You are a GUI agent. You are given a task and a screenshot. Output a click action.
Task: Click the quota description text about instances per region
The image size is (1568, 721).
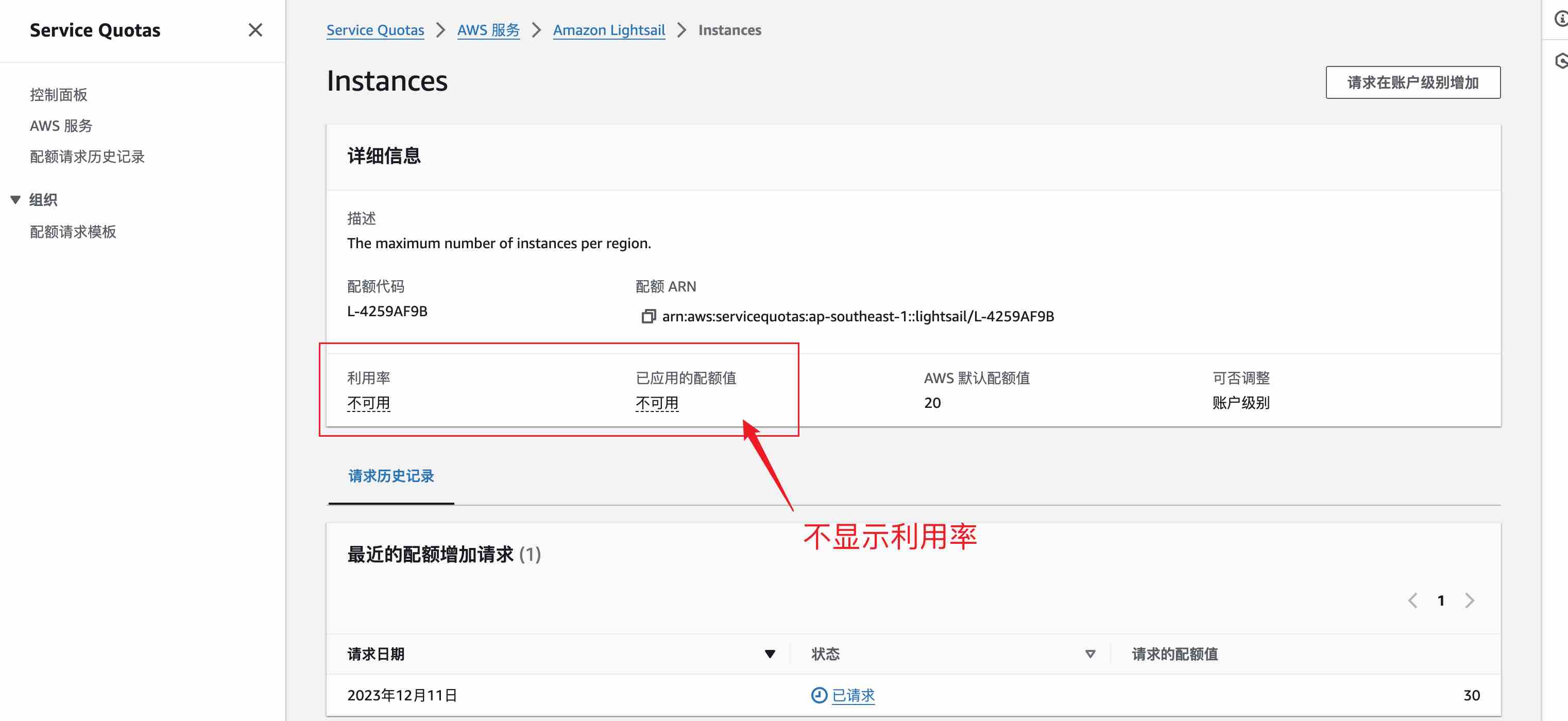click(x=499, y=244)
